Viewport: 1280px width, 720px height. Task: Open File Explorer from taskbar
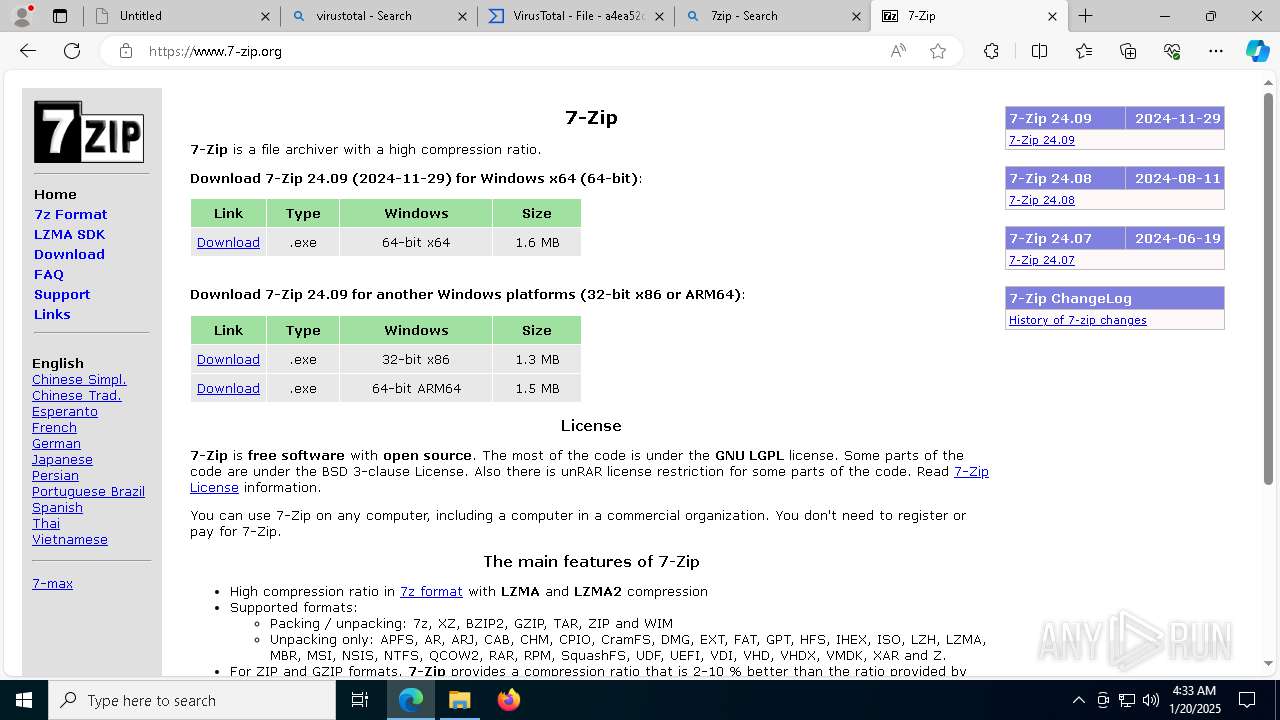click(459, 700)
